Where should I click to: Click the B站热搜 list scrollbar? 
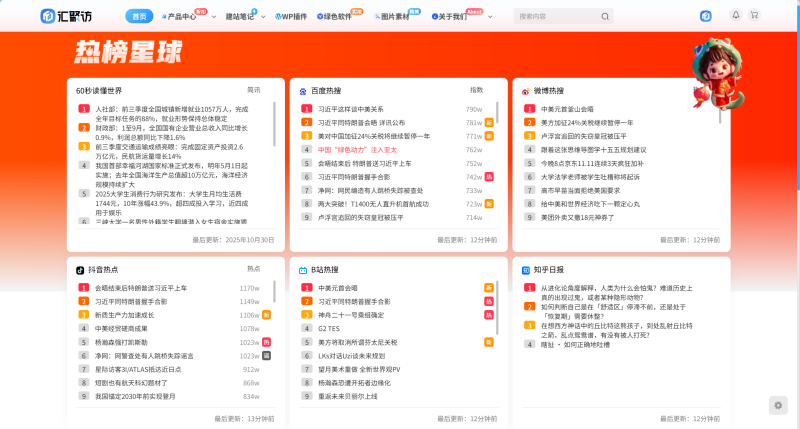[497, 308]
